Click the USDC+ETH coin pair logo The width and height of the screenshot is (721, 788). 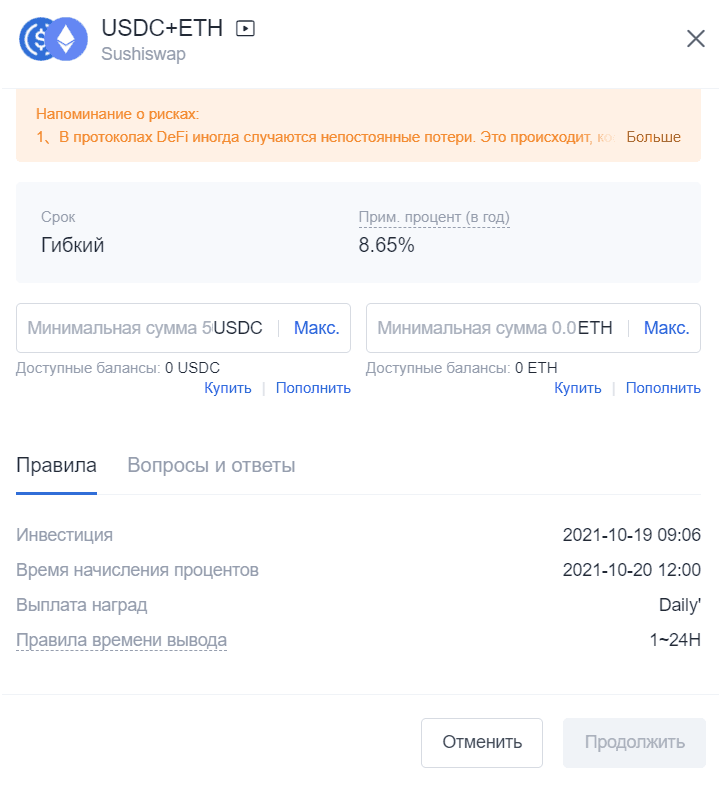(53, 39)
